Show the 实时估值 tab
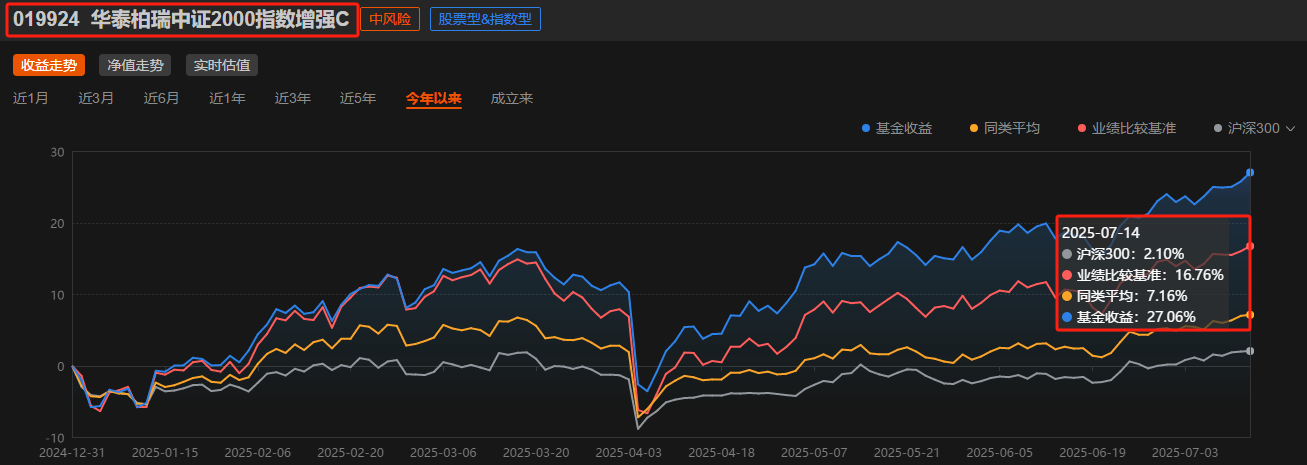Screen dimensions: 1307x465 tap(222, 65)
